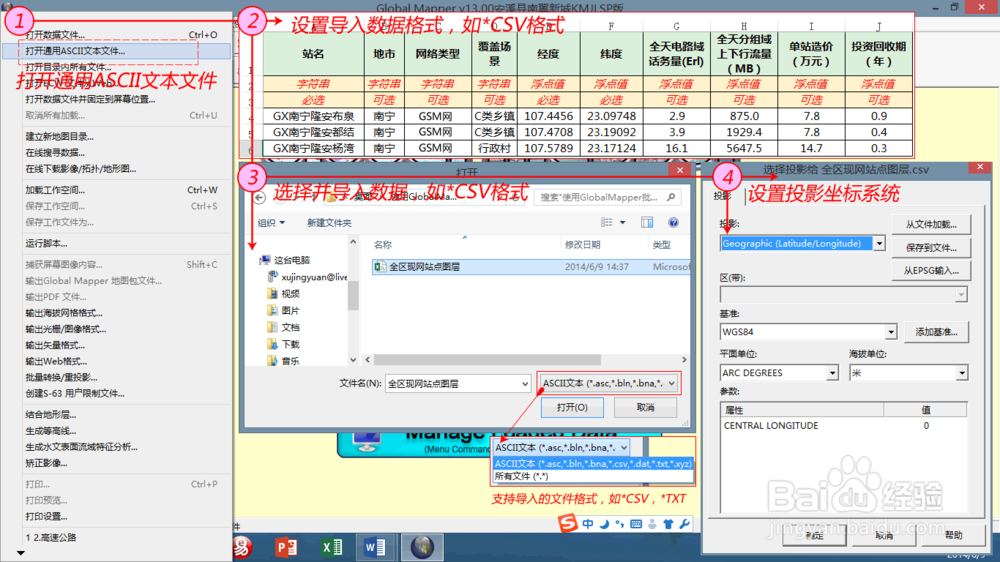The image size is (1000, 562).
Task: Switch to Global Mapper globe in taskbar
Action: point(422,547)
